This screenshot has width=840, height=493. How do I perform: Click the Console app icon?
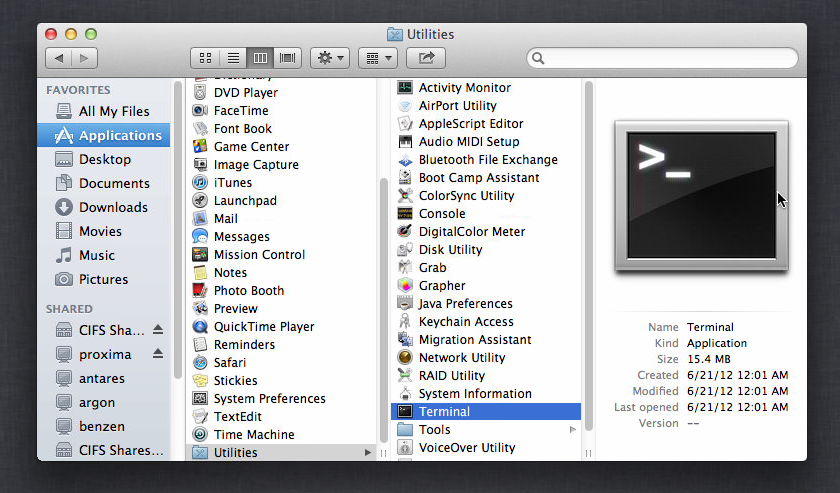point(405,213)
